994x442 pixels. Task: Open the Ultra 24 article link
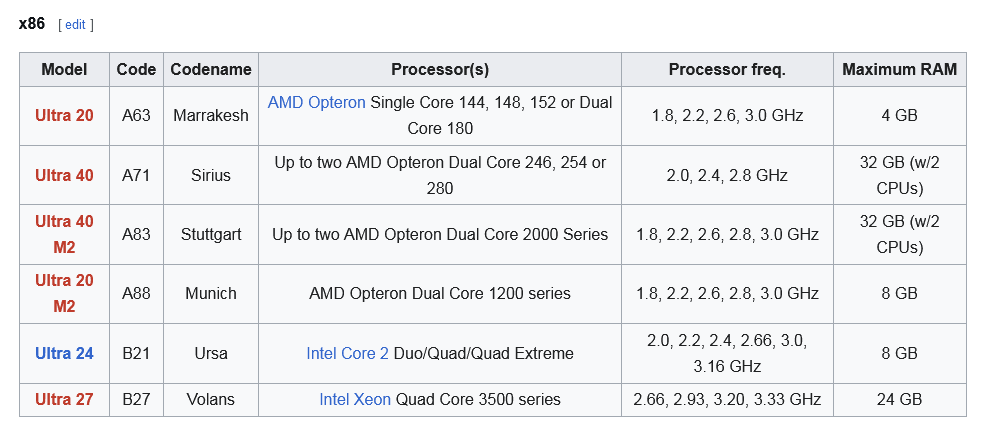pos(64,353)
